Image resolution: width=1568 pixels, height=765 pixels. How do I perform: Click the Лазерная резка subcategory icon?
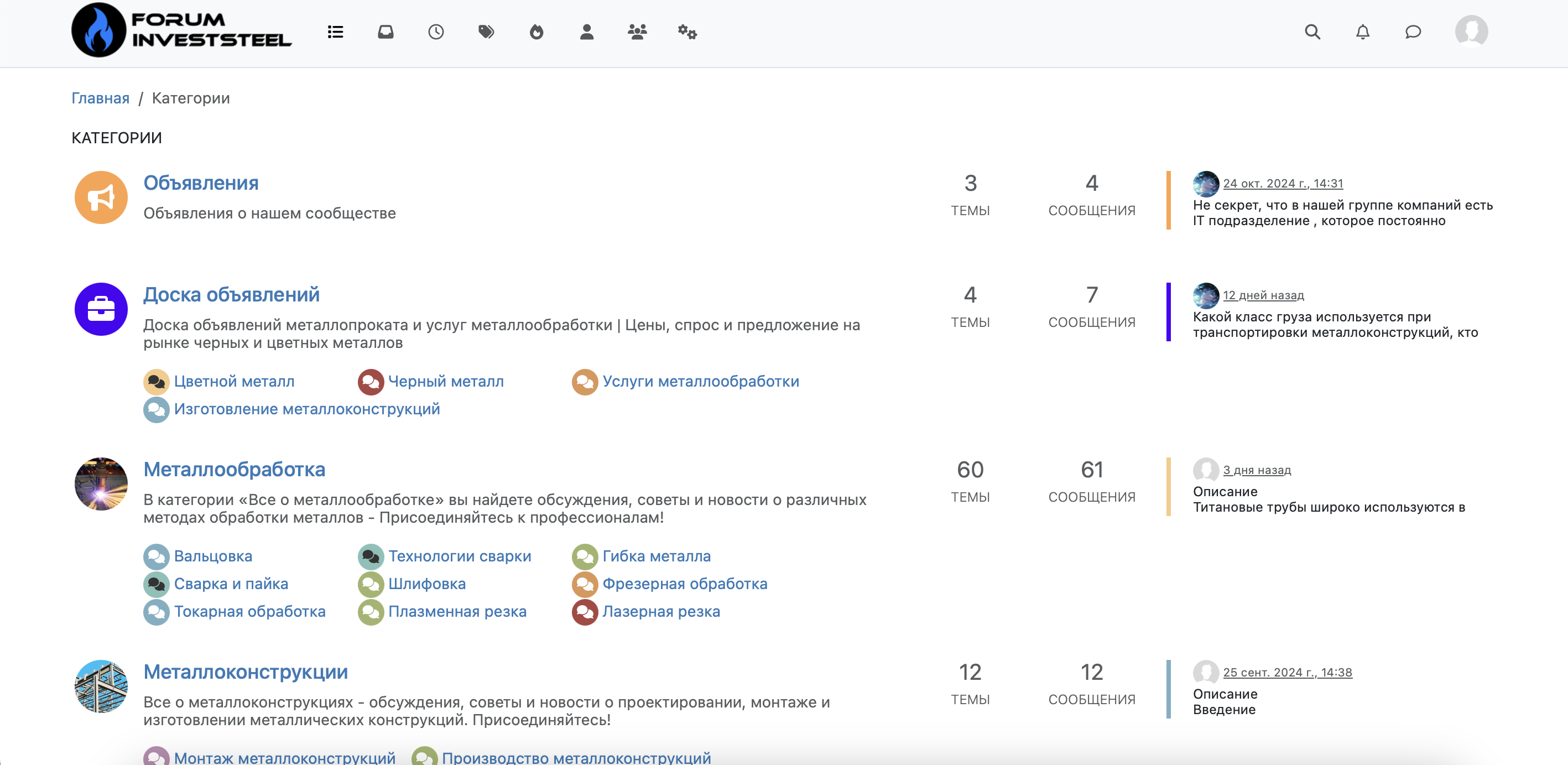tap(585, 612)
